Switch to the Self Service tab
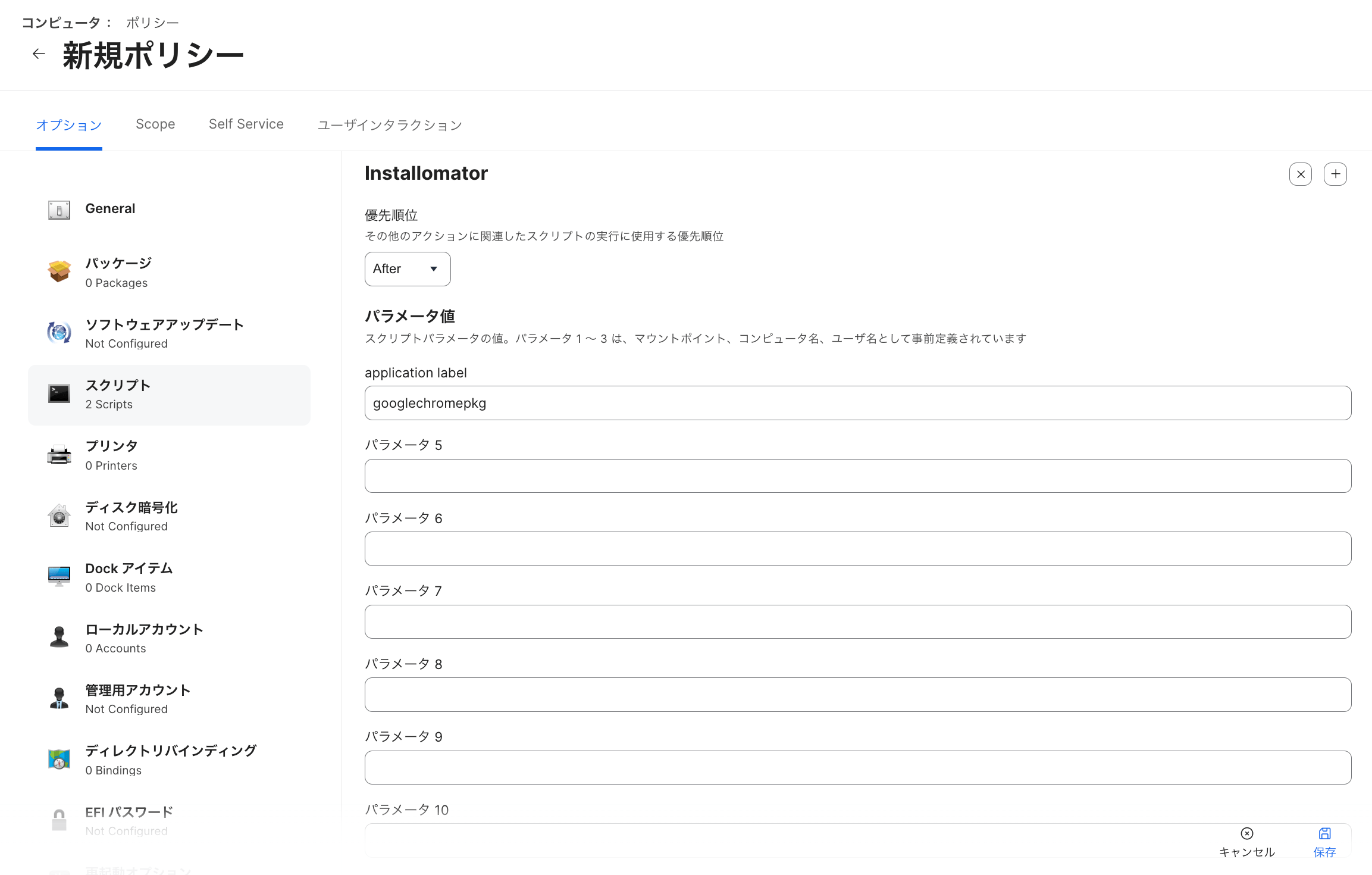This screenshot has height=875, width=1372. (246, 124)
